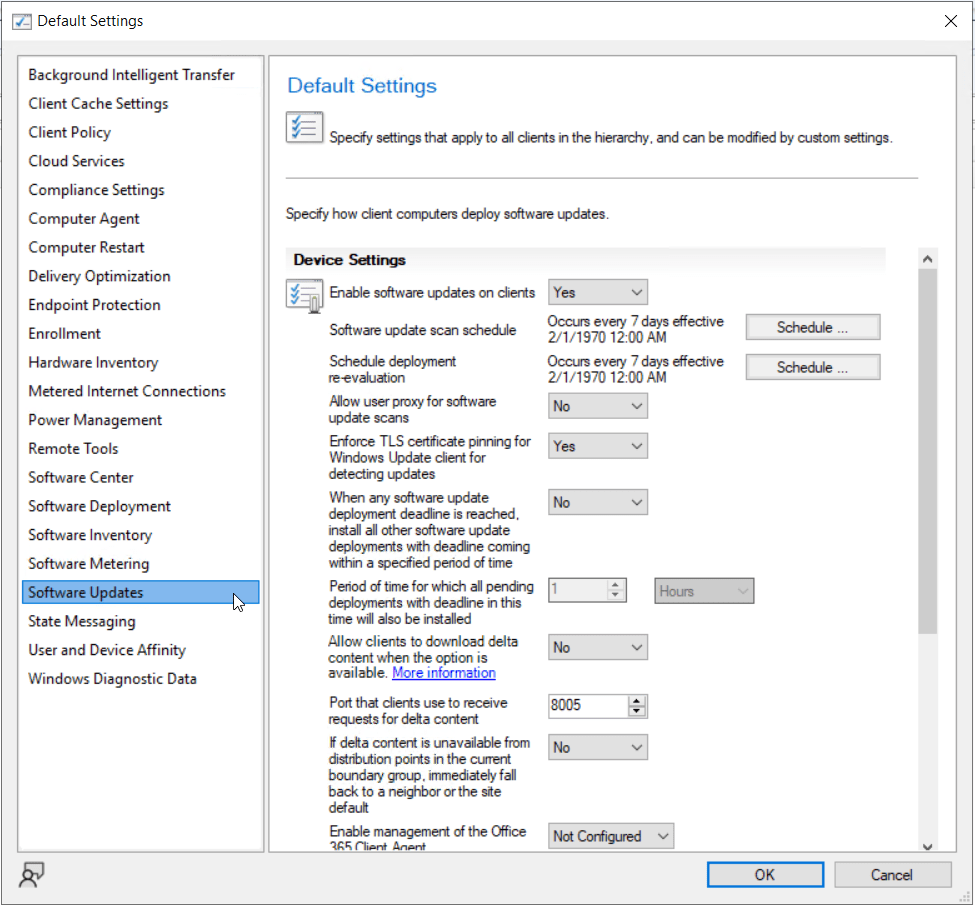Click the Device Settings checklist lock icon
The width and height of the screenshot is (975, 906).
304,295
